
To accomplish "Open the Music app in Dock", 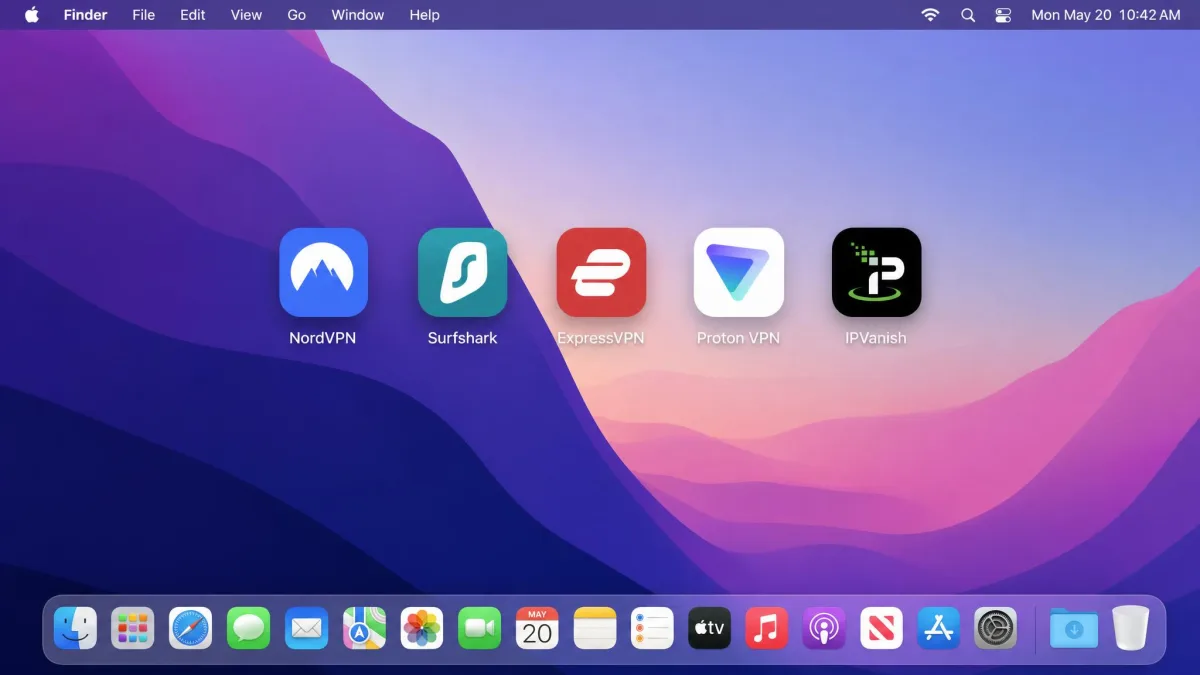I will pyautogui.click(x=767, y=628).
